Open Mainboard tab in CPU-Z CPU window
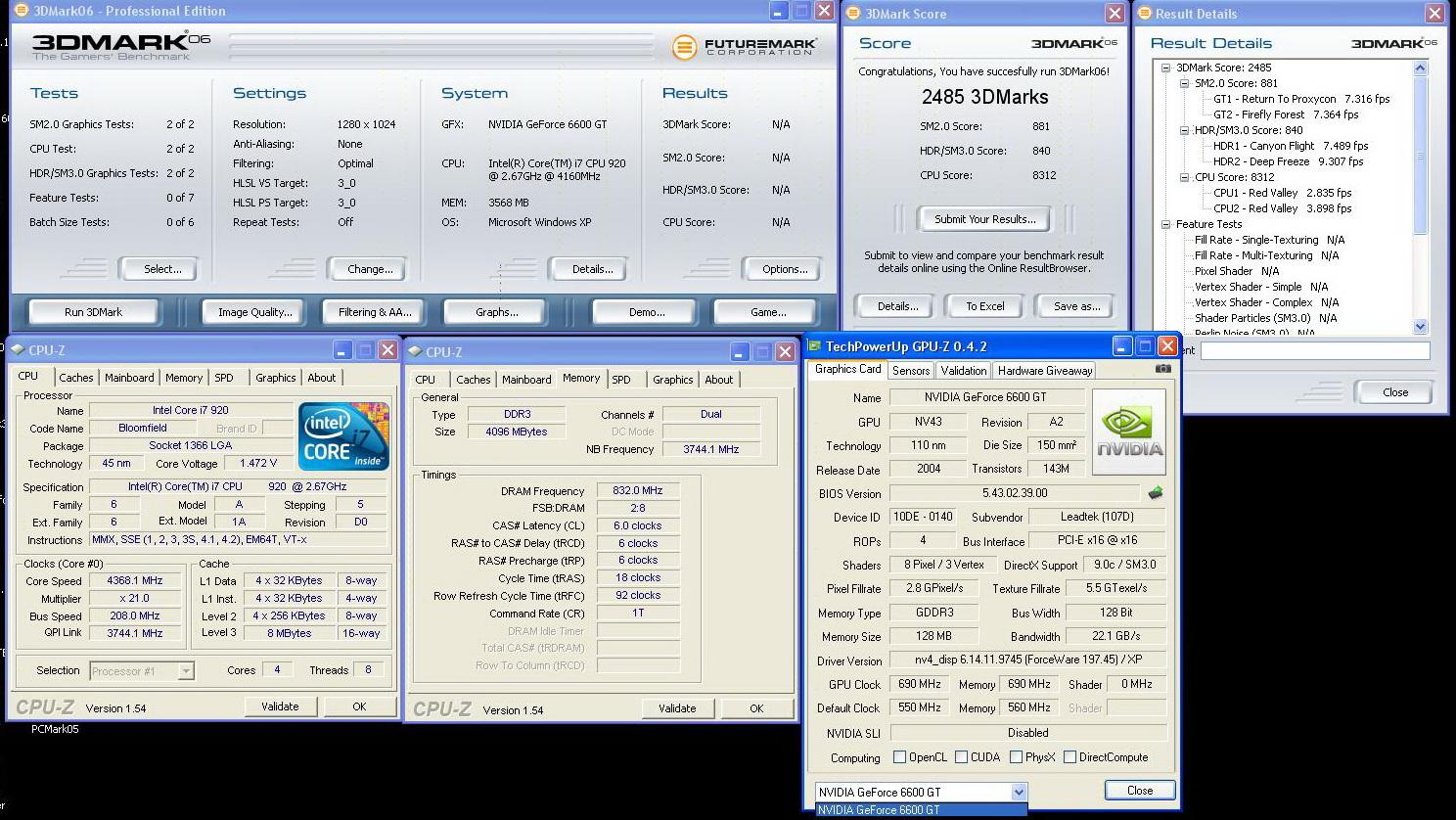Image resolution: width=1456 pixels, height=820 pixels. pyautogui.click(x=129, y=378)
